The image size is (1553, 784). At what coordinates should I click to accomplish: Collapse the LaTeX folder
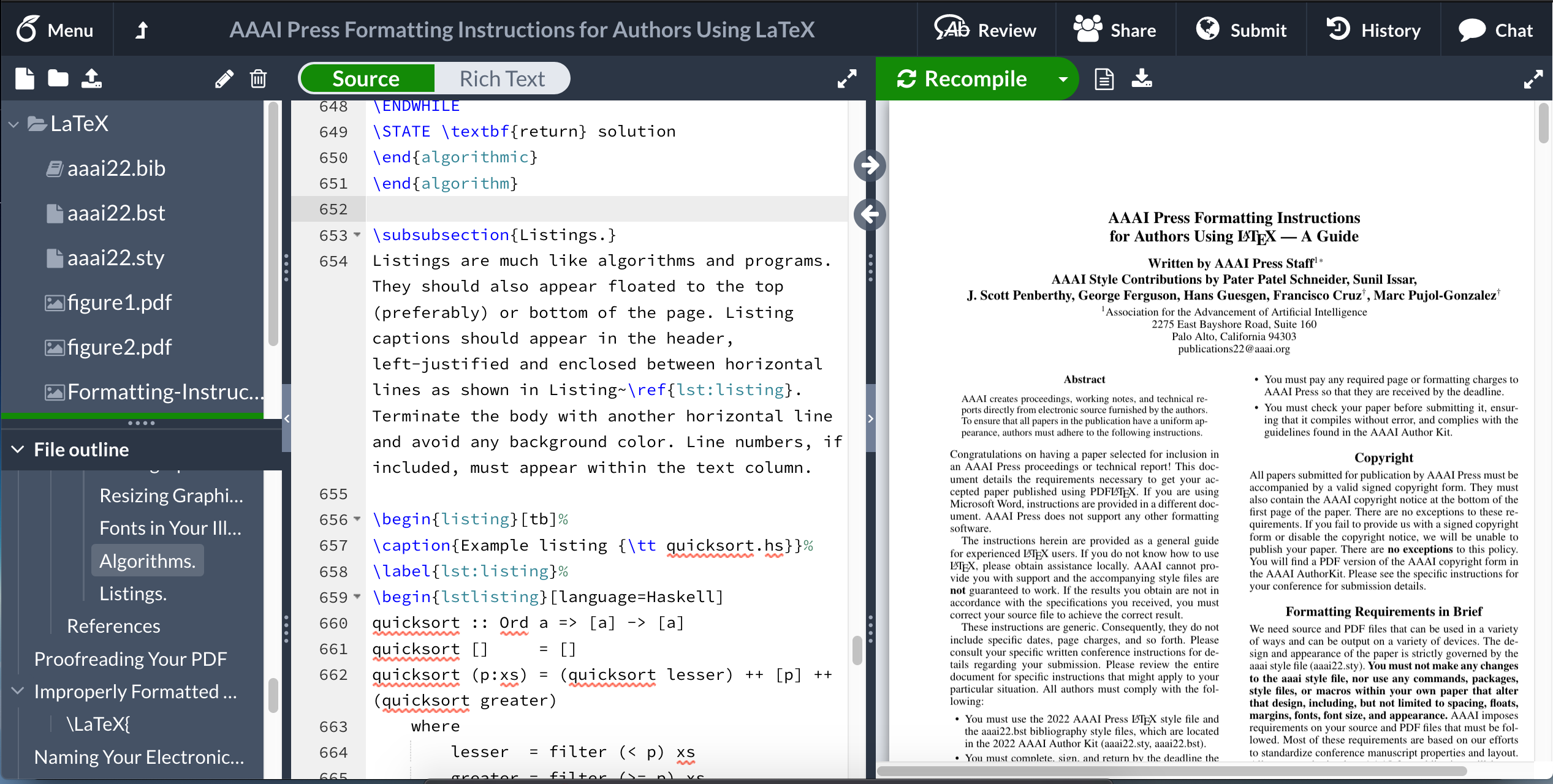(x=13, y=124)
